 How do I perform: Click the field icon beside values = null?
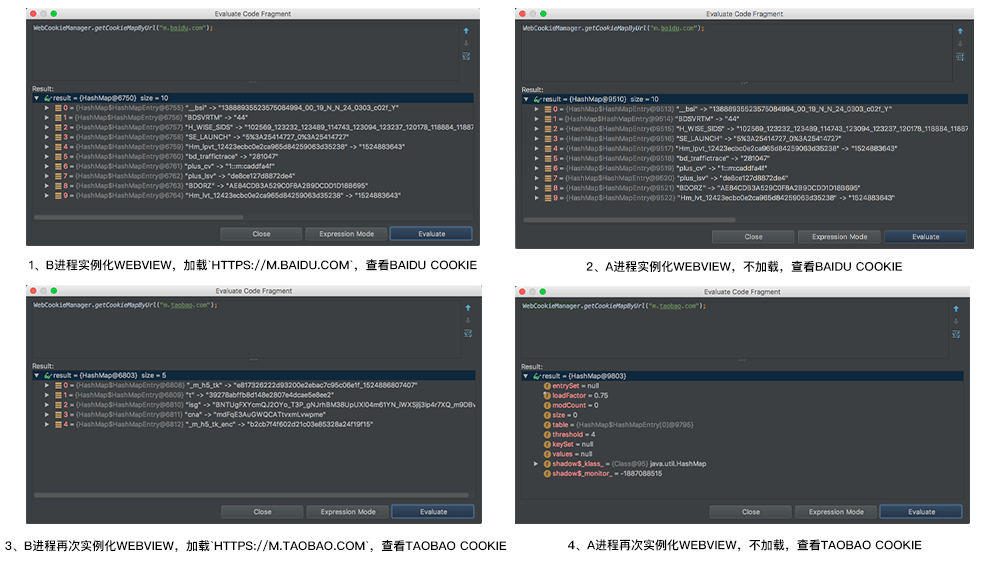coord(547,454)
